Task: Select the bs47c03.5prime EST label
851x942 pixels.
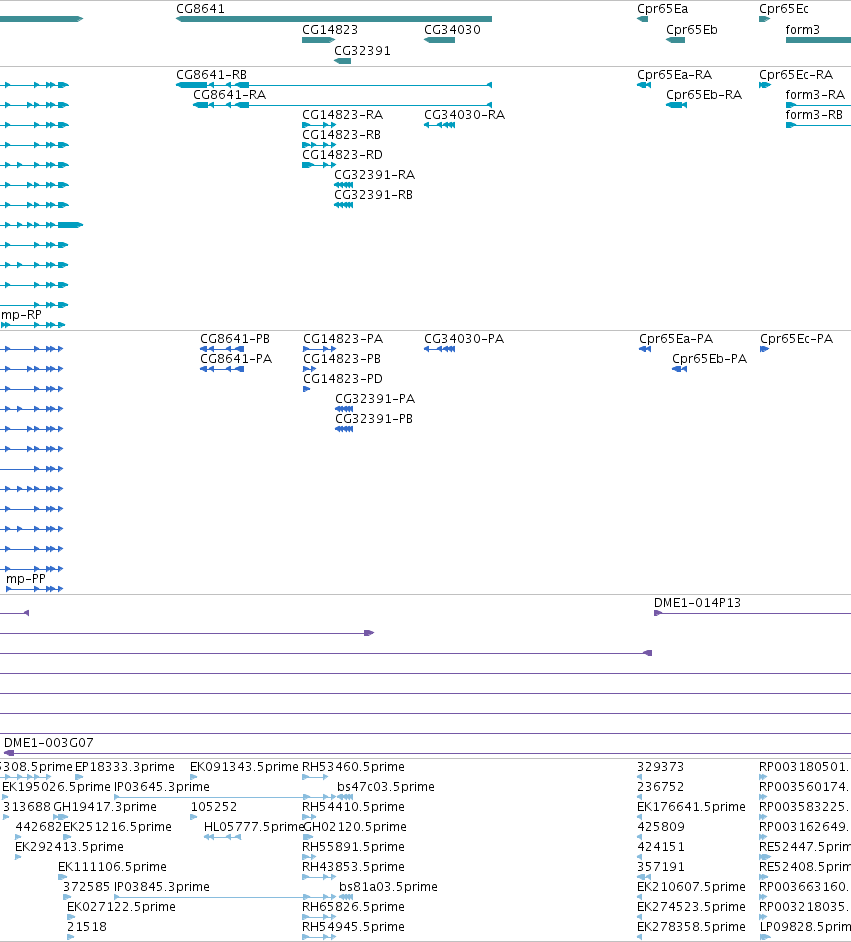Action: pyautogui.click(x=386, y=786)
